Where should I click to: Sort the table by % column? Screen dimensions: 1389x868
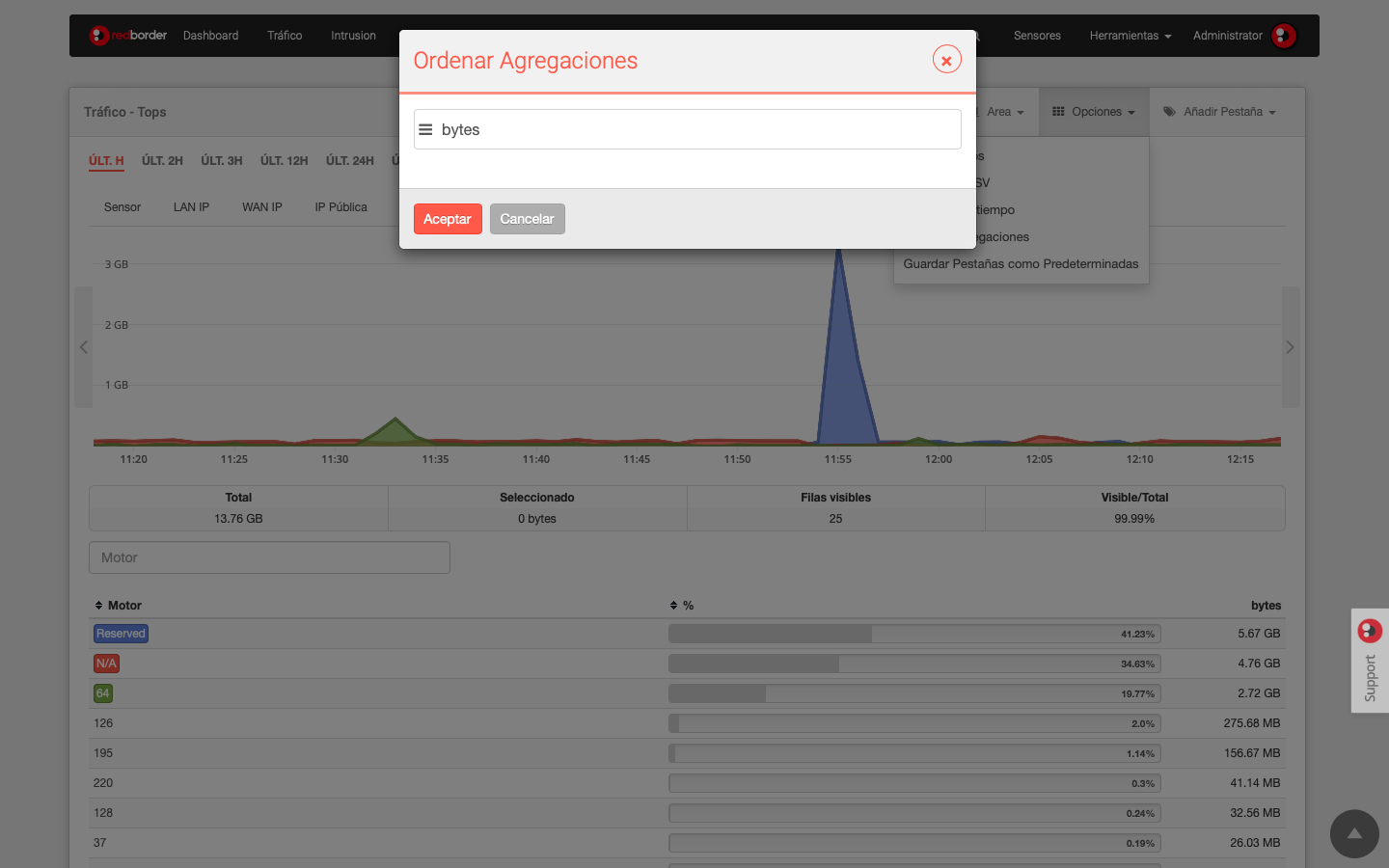pyautogui.click(x=682, y=606)
